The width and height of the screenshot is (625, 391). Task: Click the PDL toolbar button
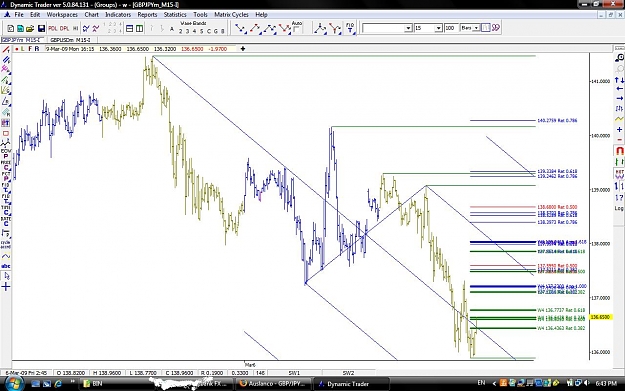[x=53, y=29]
